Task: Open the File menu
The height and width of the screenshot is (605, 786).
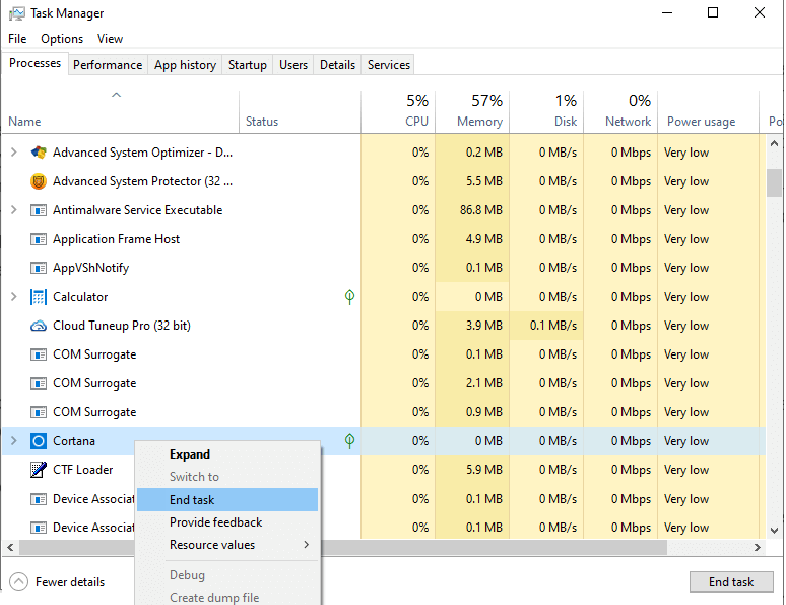Action: (17, 39)
